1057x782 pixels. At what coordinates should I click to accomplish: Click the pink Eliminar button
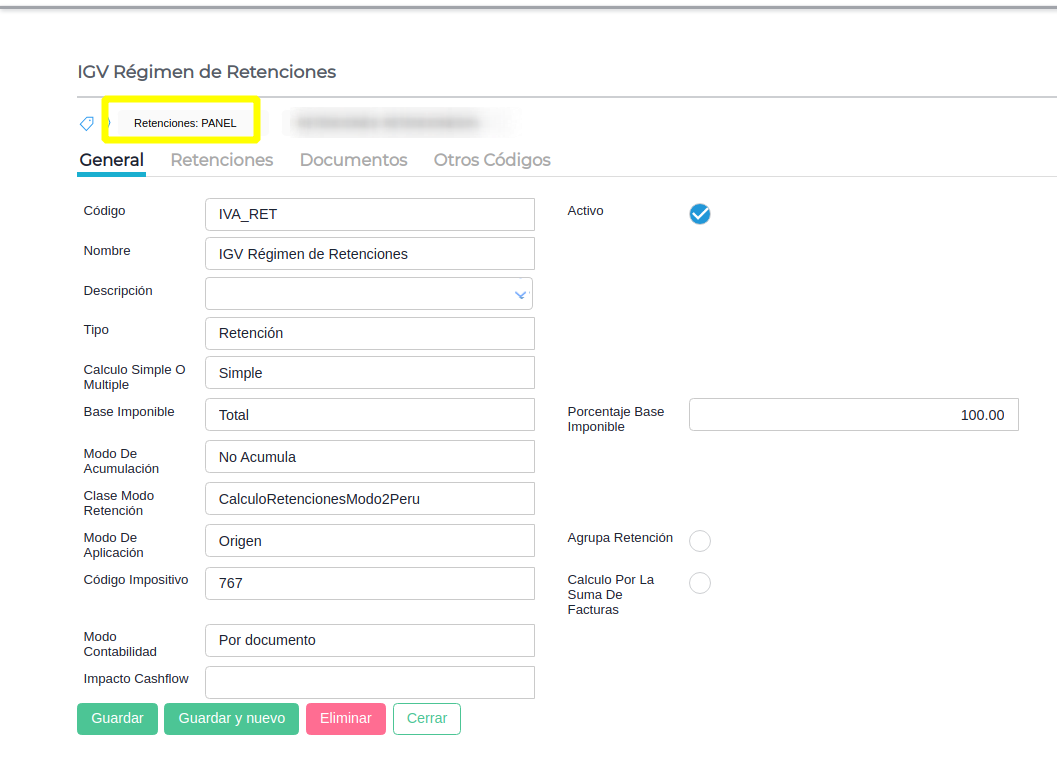(x=346, y=719)
